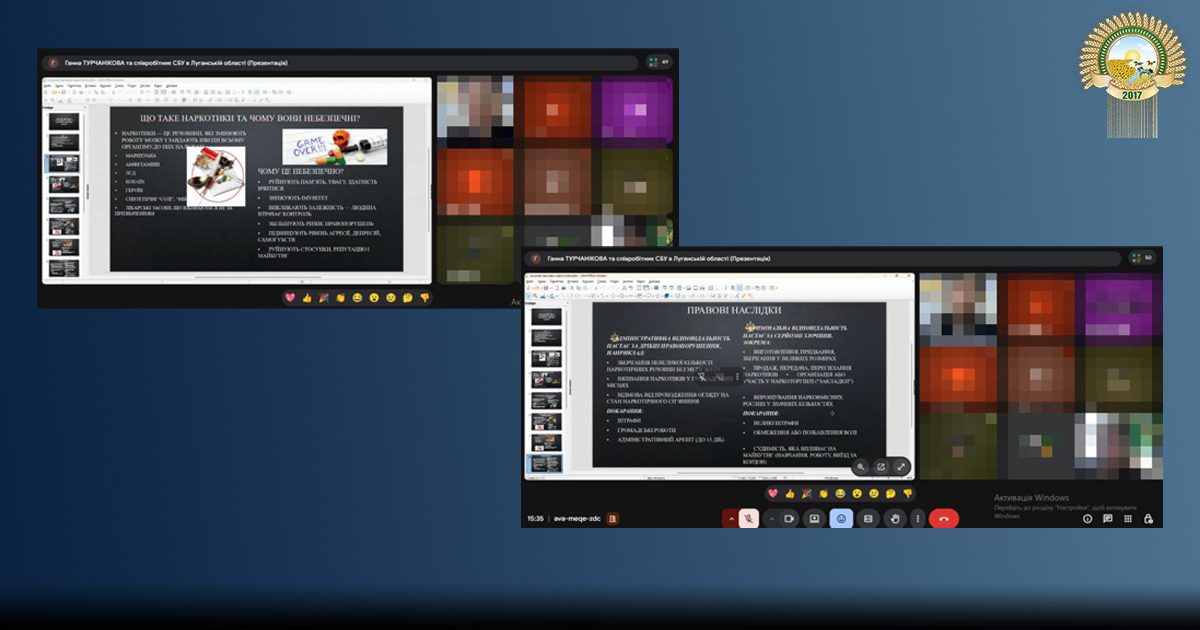The height and width of the screenshot is (630, 1200).
Task: Turn on captions in the call bar
Action: click(868, 519)
